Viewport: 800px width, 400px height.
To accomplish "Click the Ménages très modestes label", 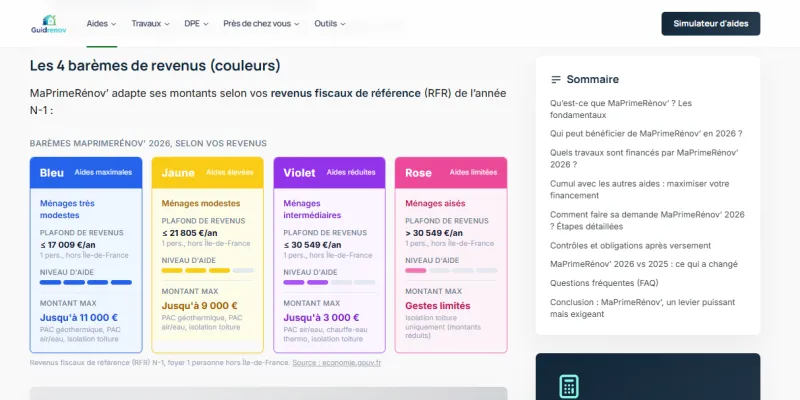I will click(67, 209).
